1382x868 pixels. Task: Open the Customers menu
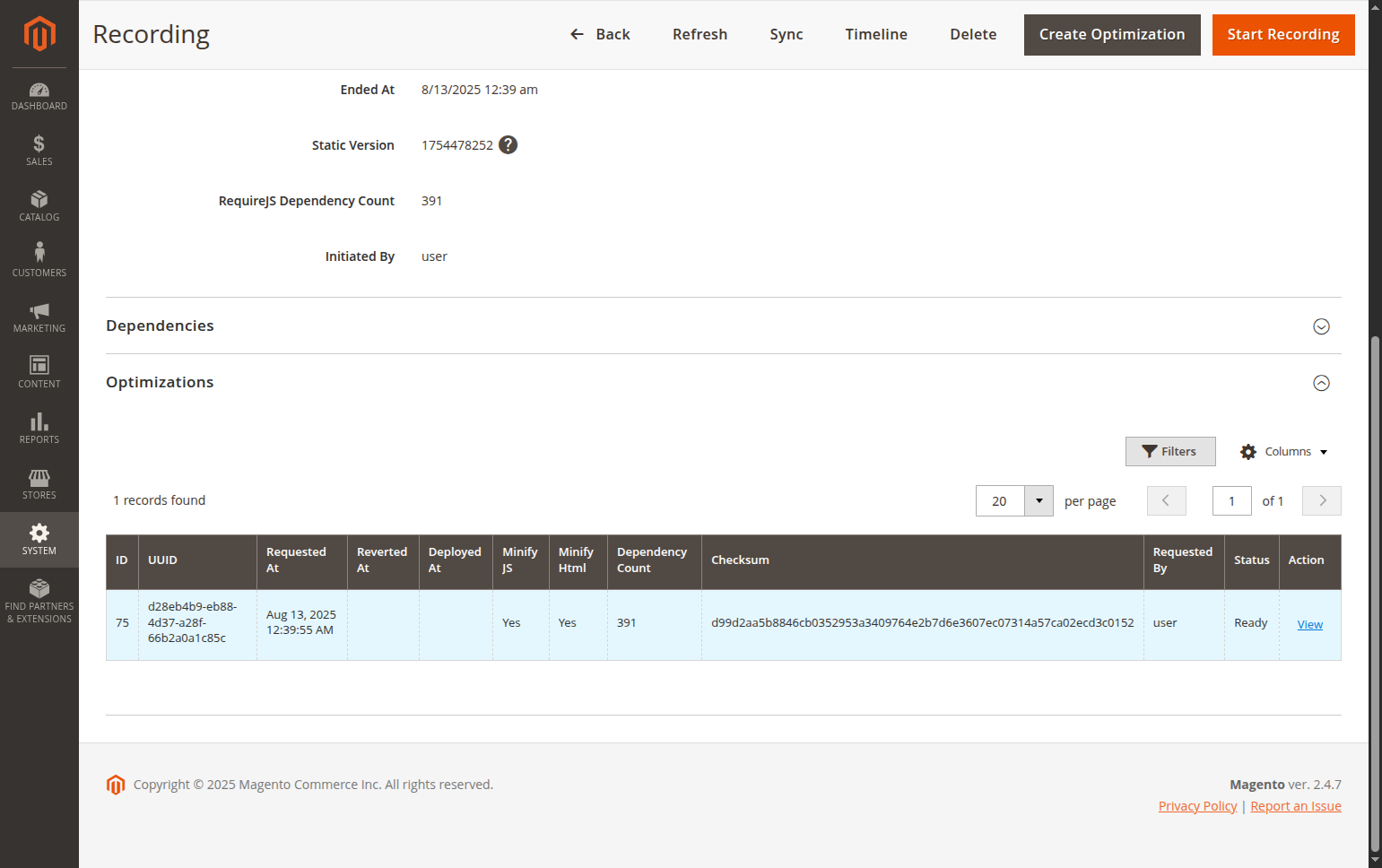(39, 262)
